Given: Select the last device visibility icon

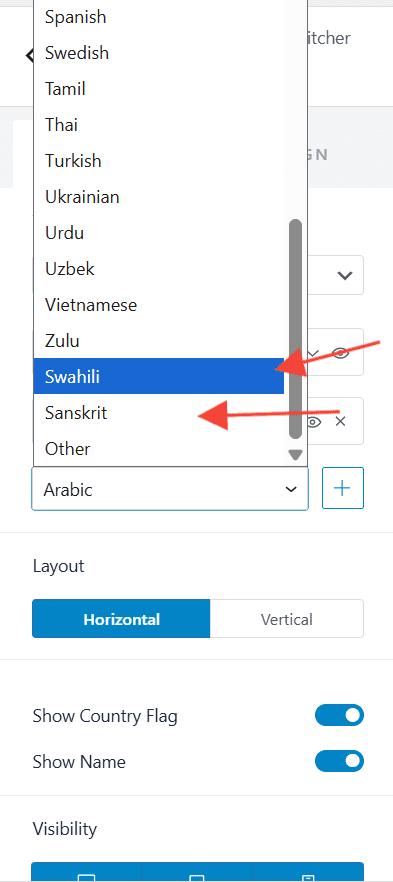Looking at the screenshot, I should point(308,874).
